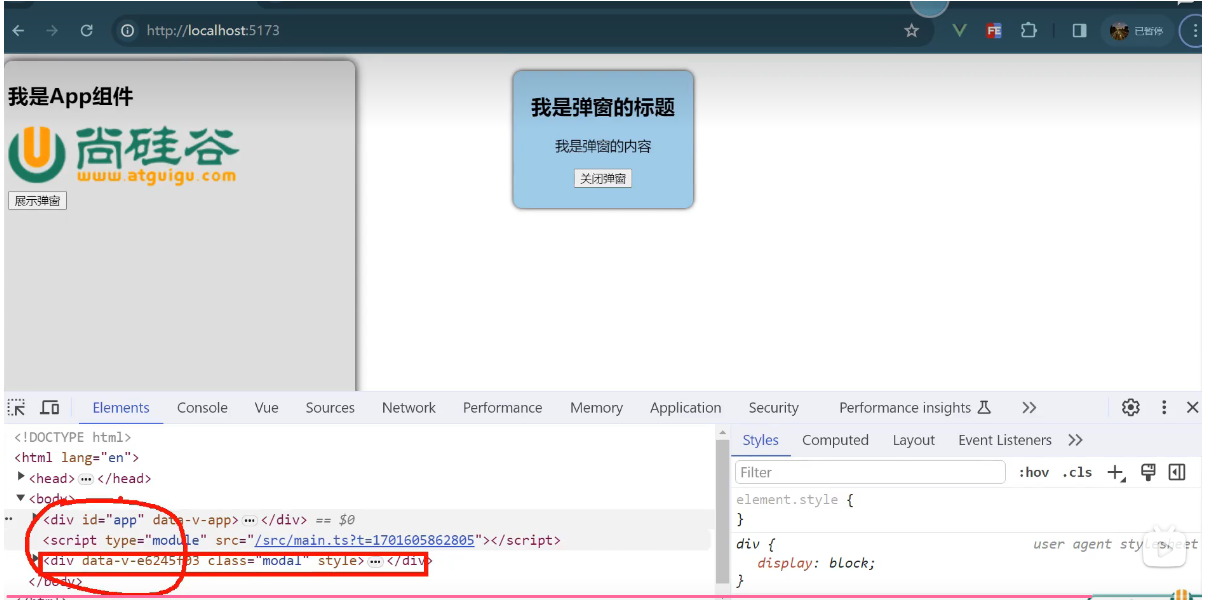Open DevTools customize three-dot menu
The width and height of the screenshot is (1219, 616).
click(x=1164, y=408)
